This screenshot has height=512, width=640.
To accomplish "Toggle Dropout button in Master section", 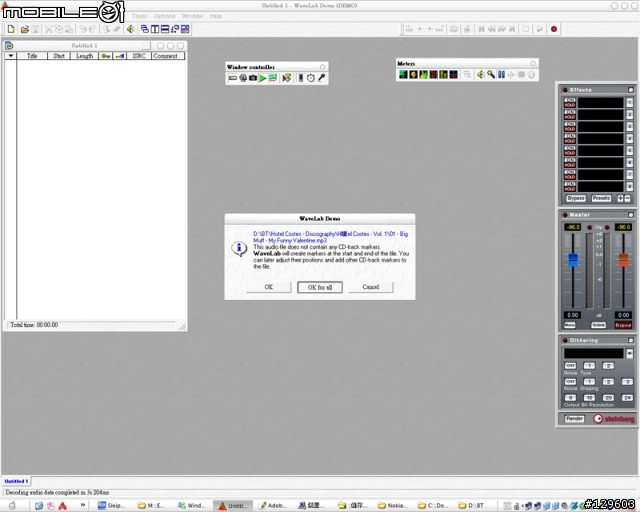I will (x=623, y=325).
